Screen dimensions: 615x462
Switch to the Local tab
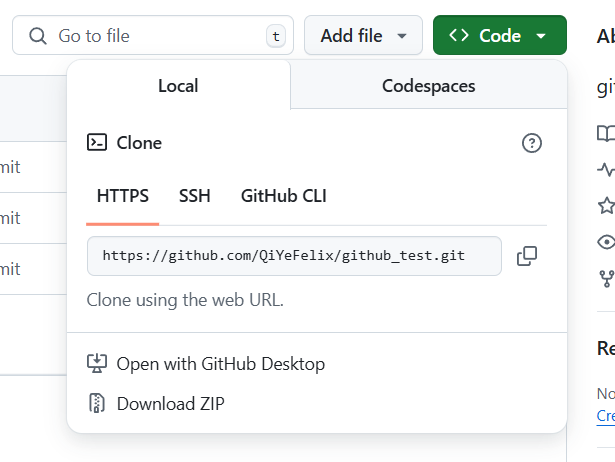(x=178, y=85)
